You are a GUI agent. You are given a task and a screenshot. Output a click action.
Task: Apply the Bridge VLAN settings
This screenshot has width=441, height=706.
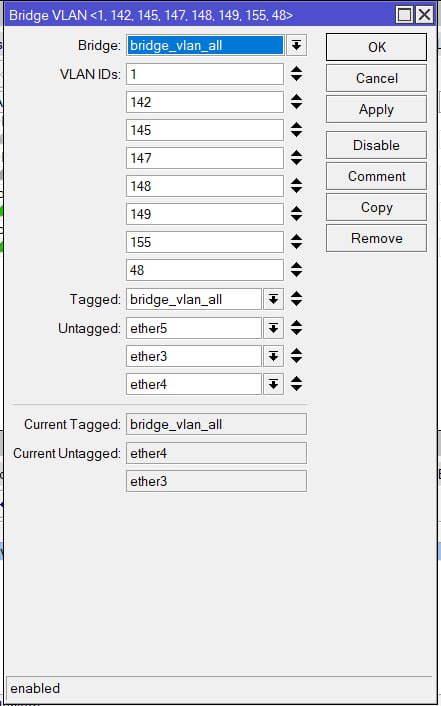376,109
